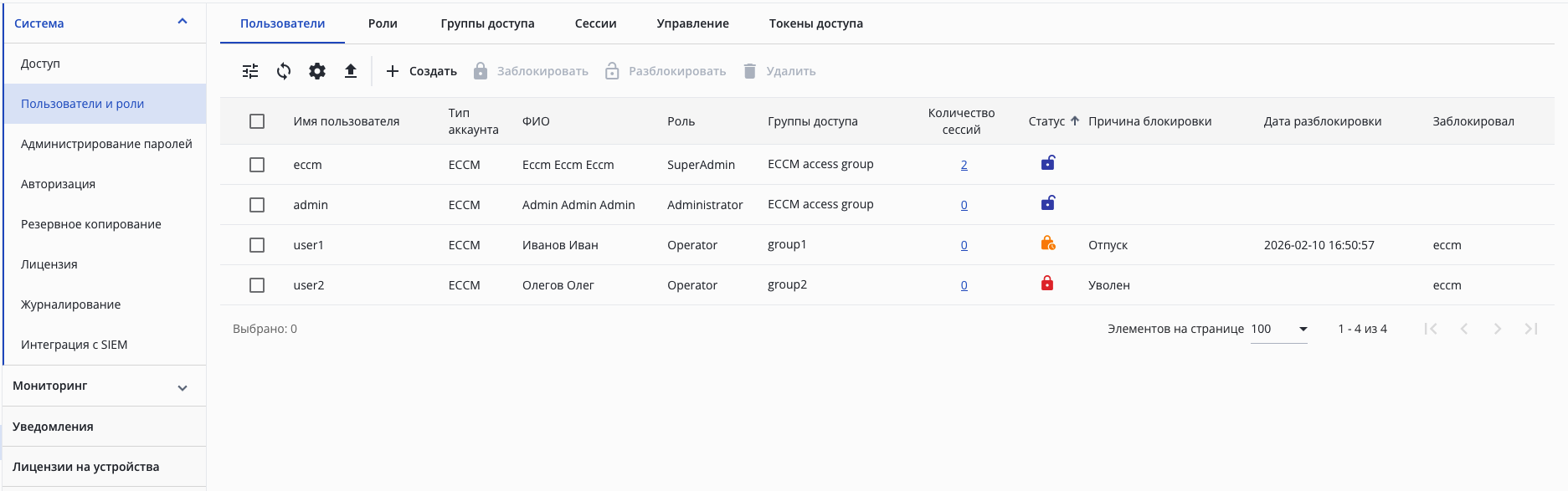Open the items-per-page dropdown
The width and height of the screenshot is (1568, 491).
(x=1303, y=329)
